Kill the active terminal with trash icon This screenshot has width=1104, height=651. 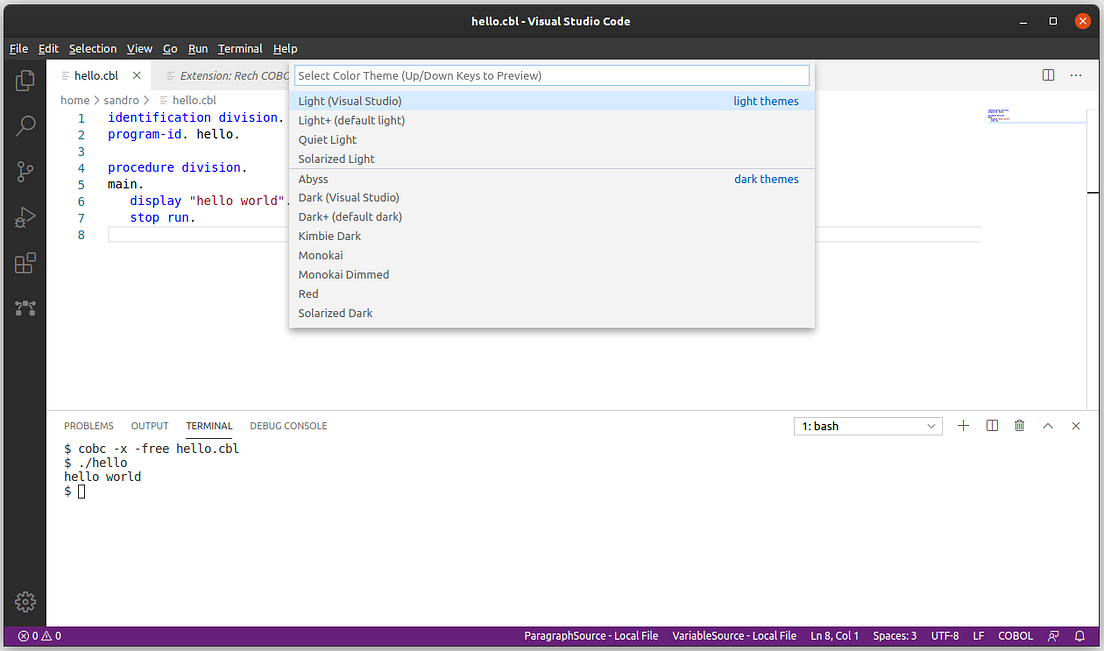(x=1019, y=425)
